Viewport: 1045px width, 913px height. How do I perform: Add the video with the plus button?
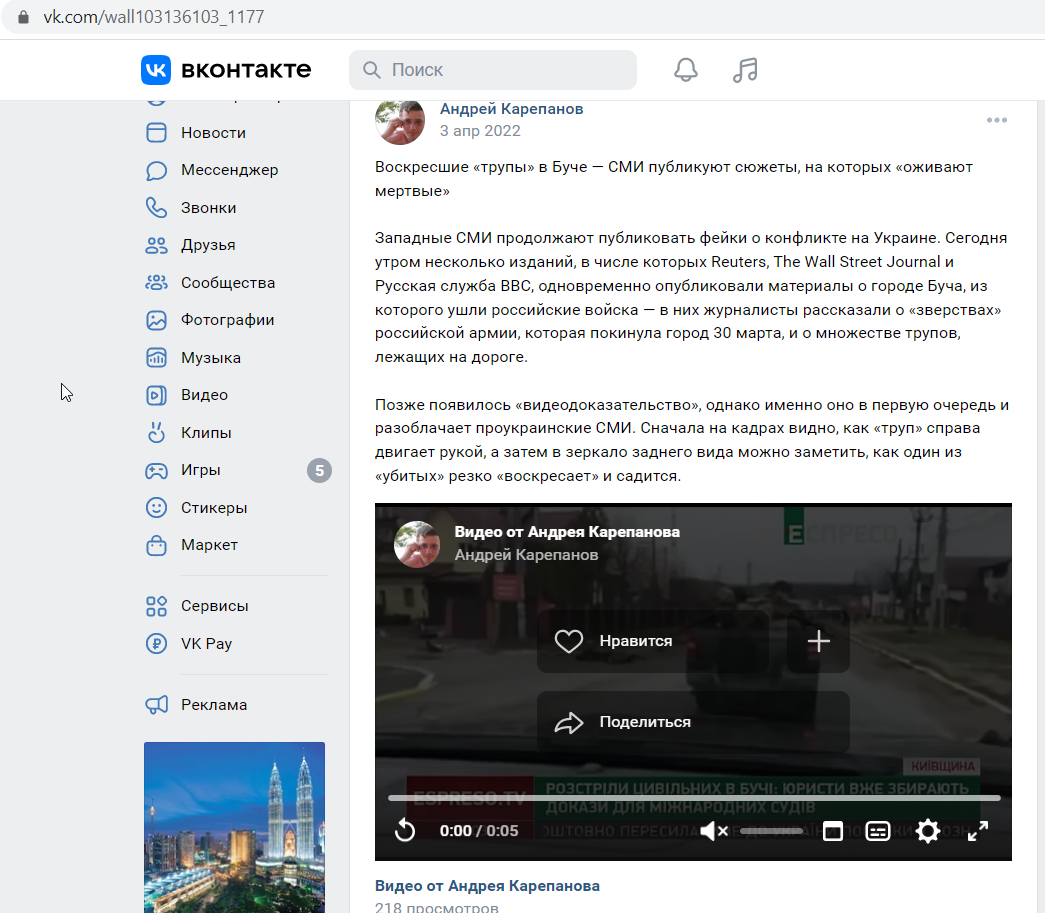[x=818, y=641]
